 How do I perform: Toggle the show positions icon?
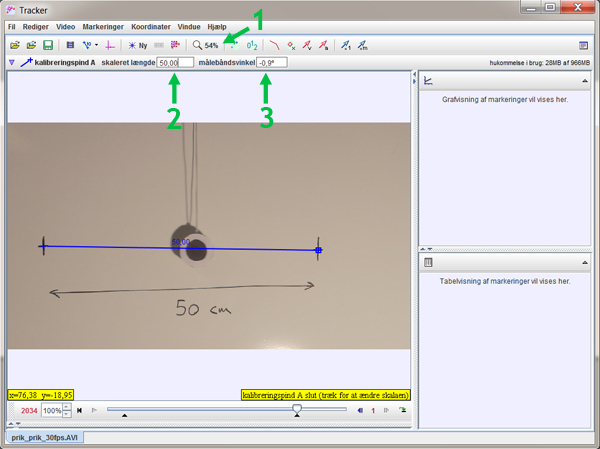point(291,46)
